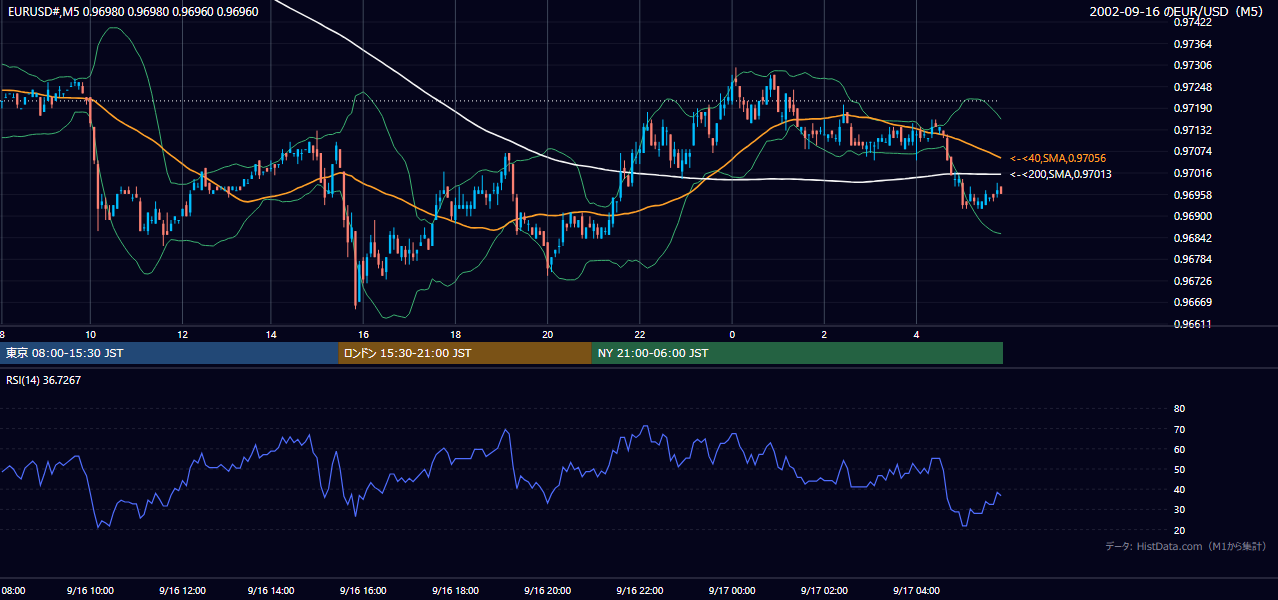Click the 9/16 12:00 bottom time label
1278x600 pixels.
(180, 591)
